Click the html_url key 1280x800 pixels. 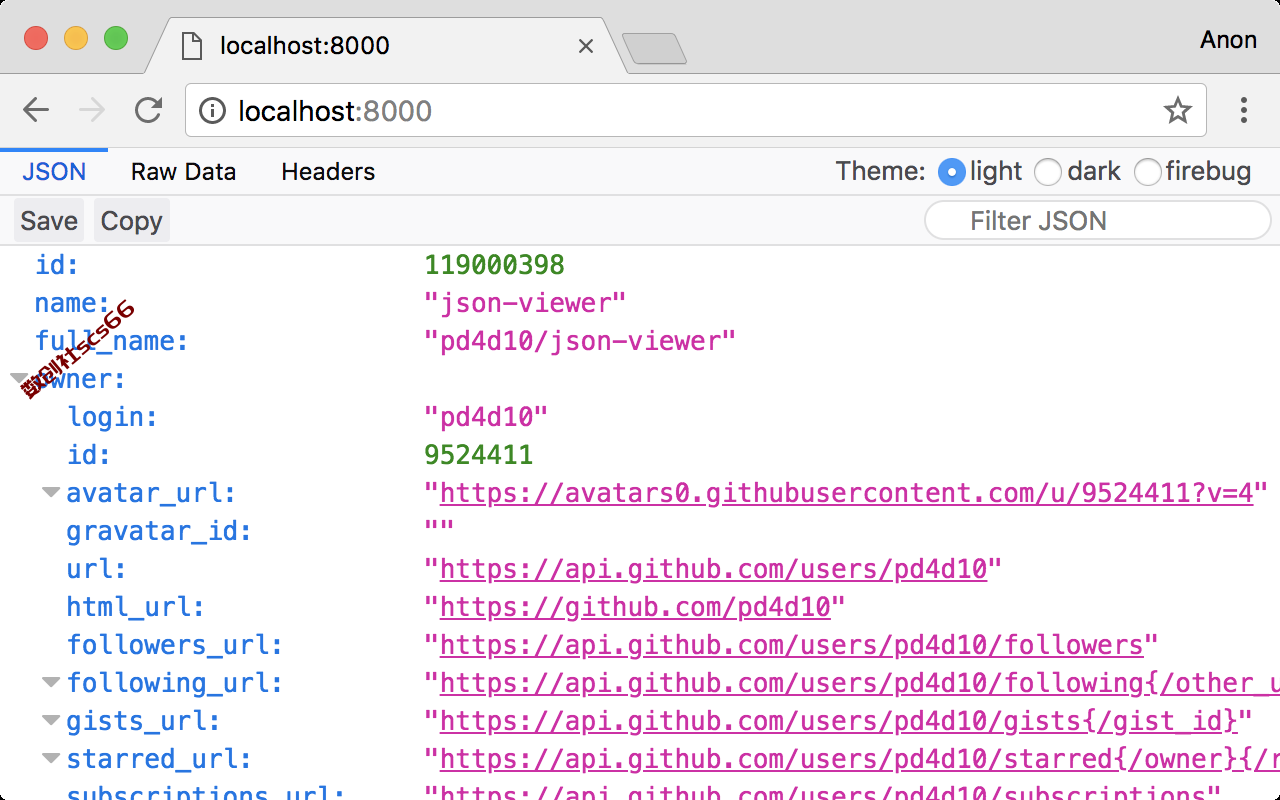[x=135, y=607]
